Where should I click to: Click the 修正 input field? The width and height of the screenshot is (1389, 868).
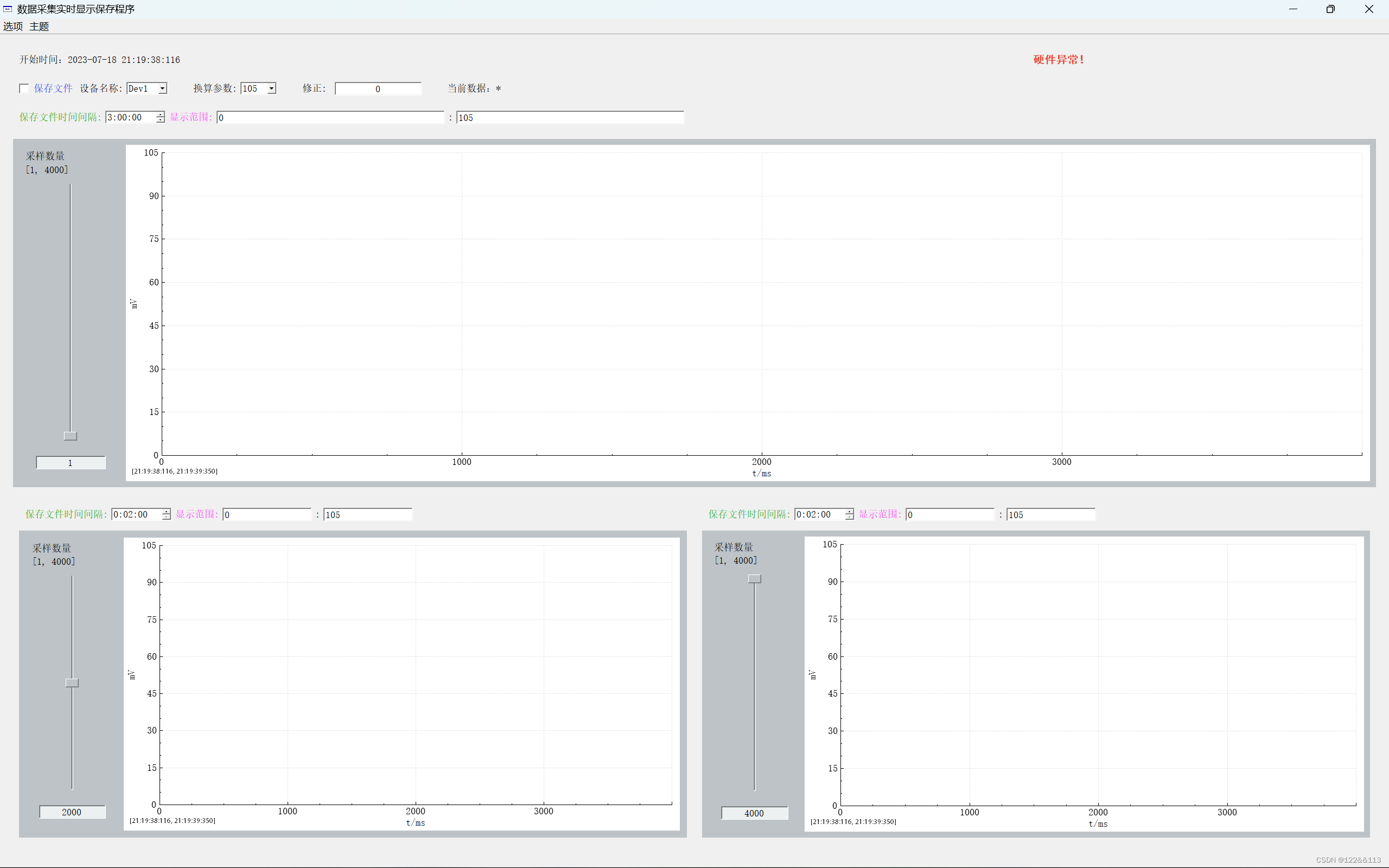click(378, 89)
